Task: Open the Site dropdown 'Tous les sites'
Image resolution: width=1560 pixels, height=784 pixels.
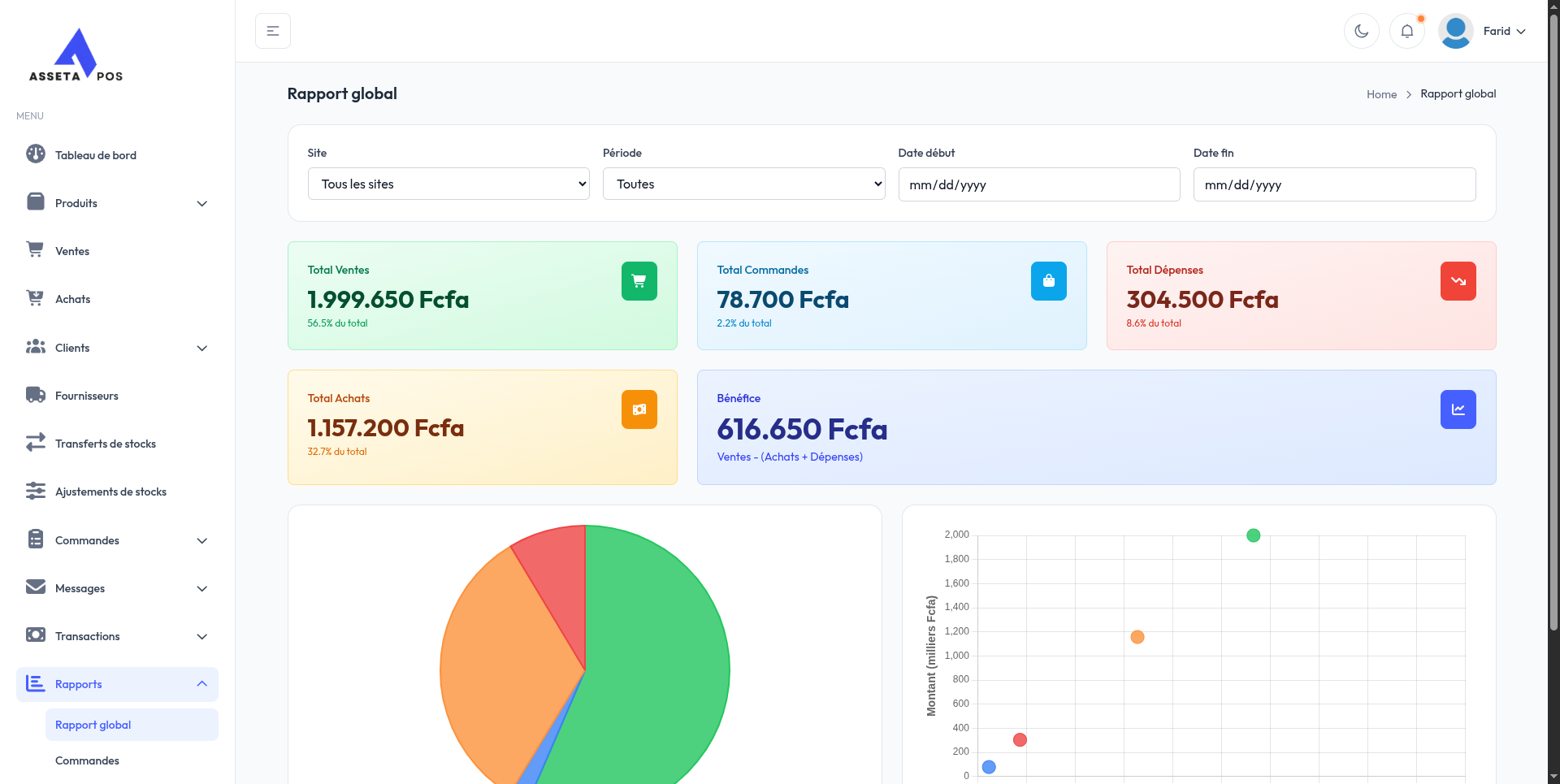Action: [x=448, y=184]
